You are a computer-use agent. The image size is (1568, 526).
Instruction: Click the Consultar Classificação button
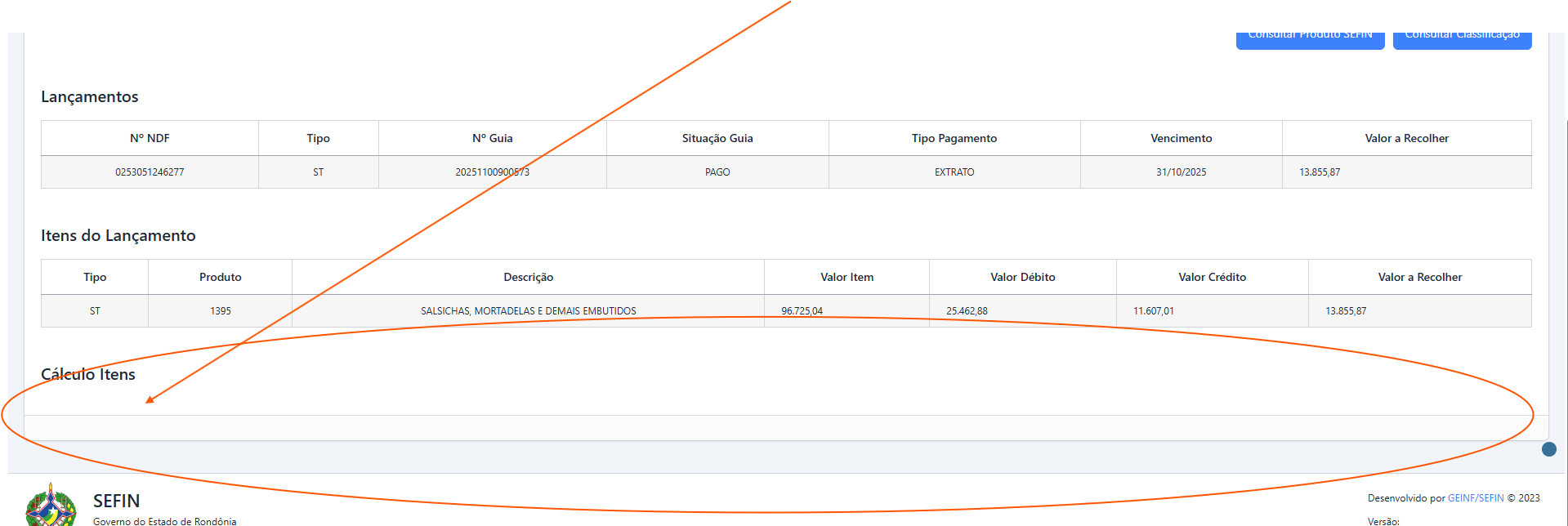pyautogui.click(x=1462, y=38)
